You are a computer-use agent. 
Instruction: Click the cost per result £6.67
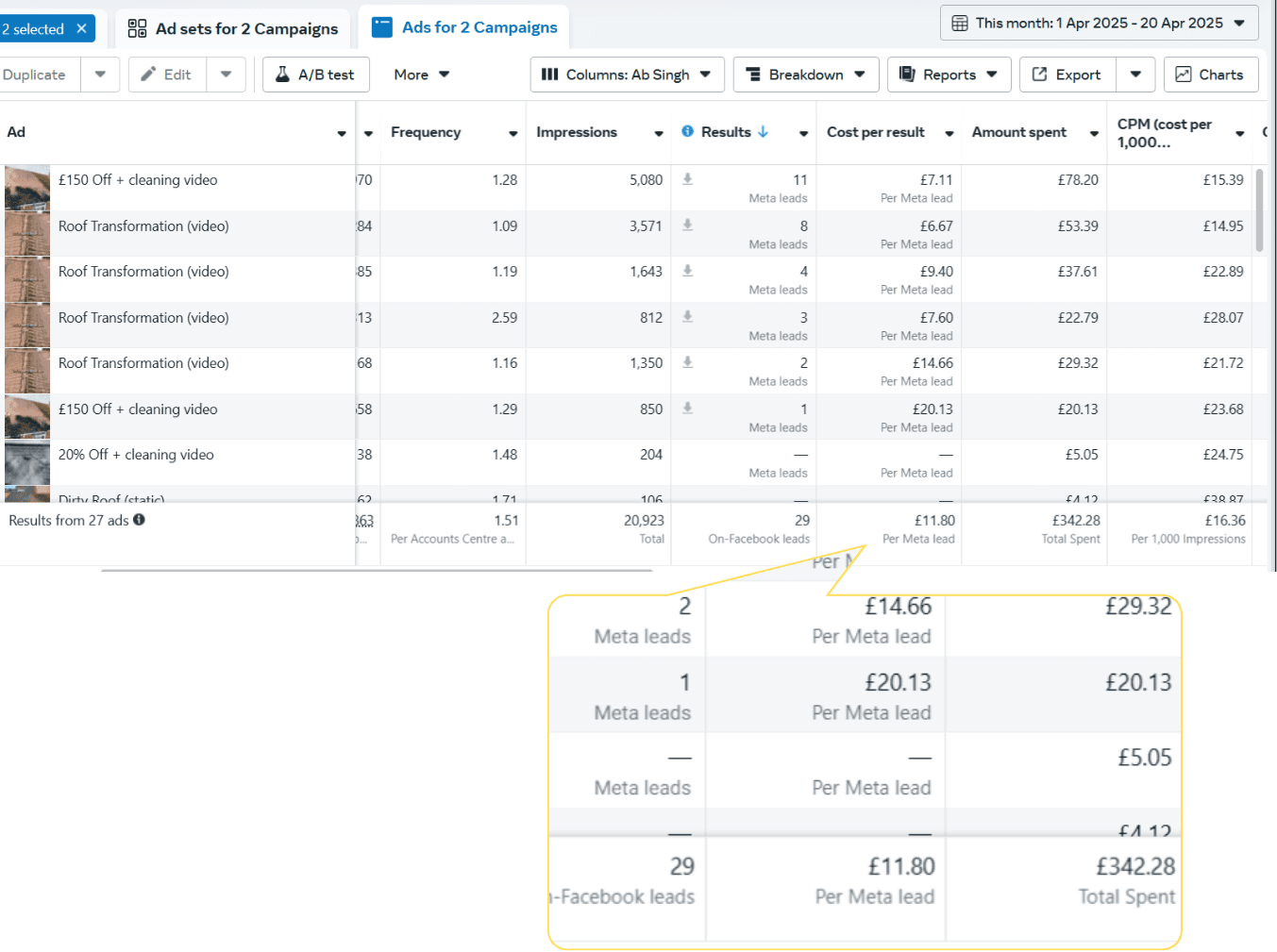click(x=936, y=225)
